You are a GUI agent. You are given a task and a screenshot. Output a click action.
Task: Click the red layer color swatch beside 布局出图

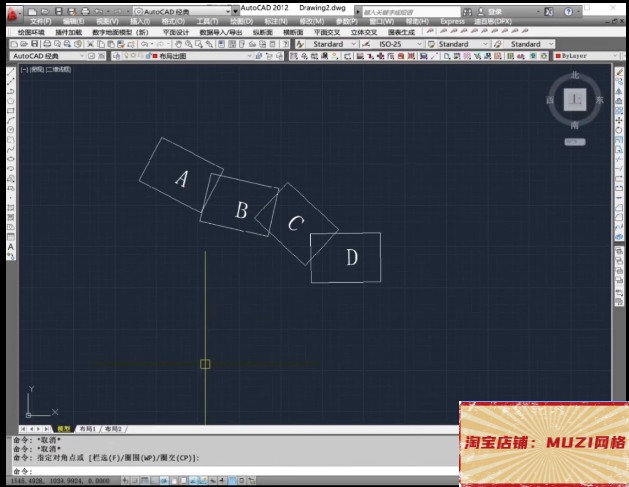tap(155, 56)
